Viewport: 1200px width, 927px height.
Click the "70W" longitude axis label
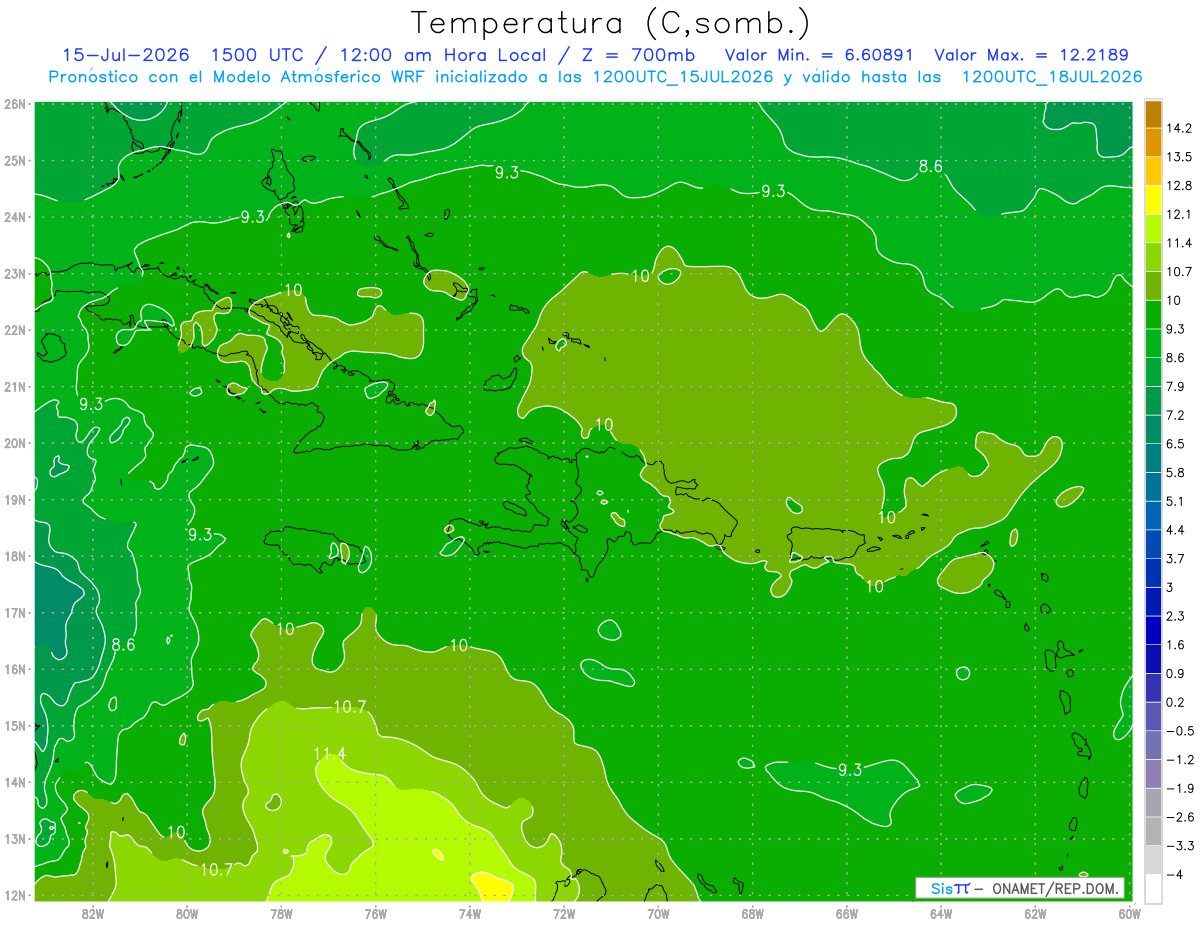(x=658, y=913)
